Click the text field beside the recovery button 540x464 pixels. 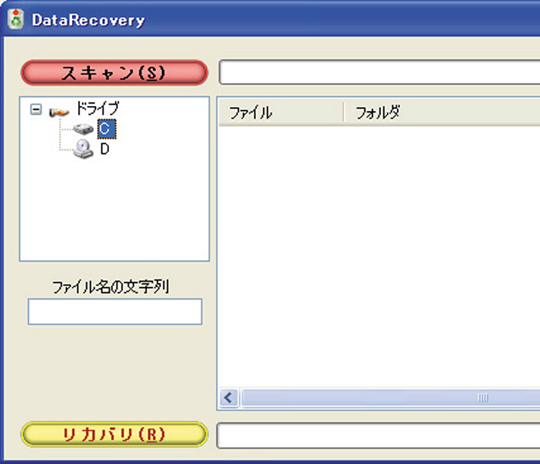click(378, 435)
